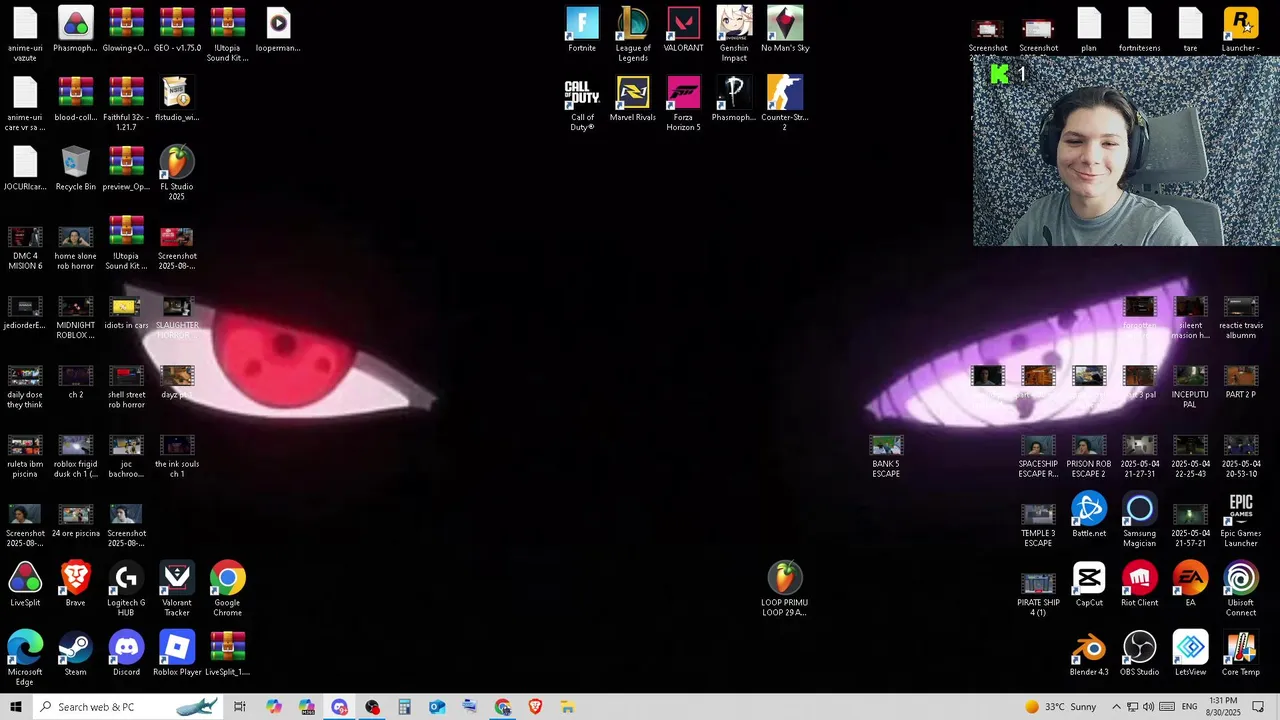Open the Call of Duty shortcut

582,104
